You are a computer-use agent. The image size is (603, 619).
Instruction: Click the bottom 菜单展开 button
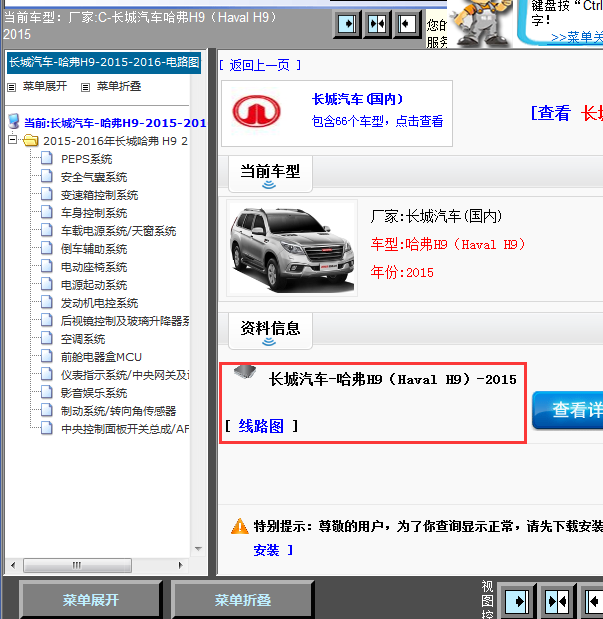coord(90,600)
